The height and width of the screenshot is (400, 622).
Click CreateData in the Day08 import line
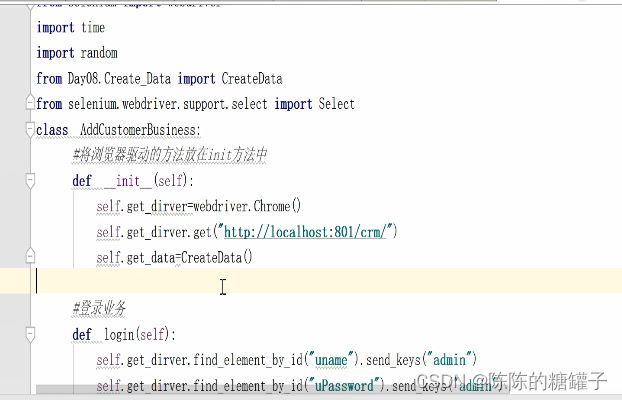click(251, 79)
